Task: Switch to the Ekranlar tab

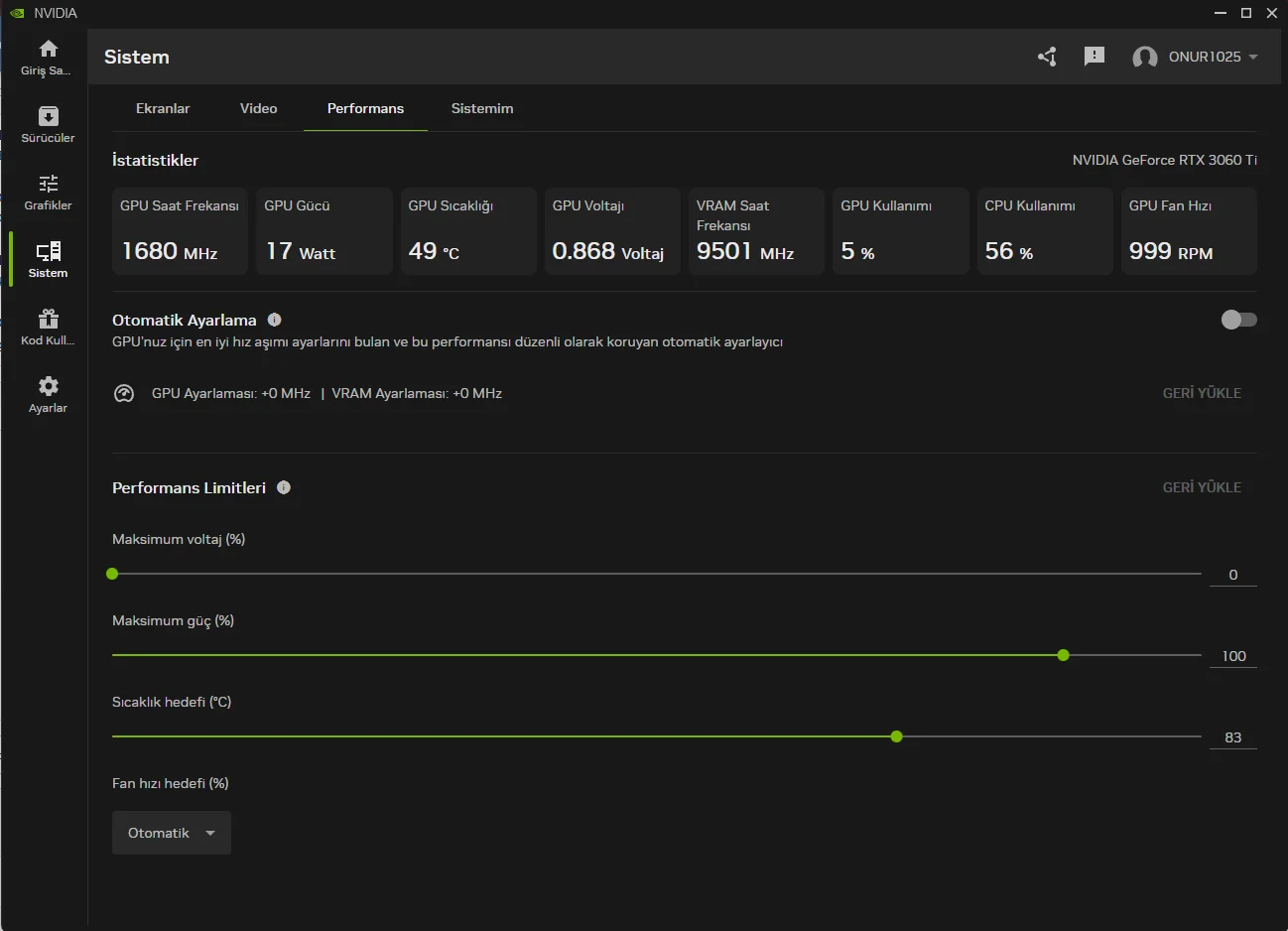Action: 163,108
